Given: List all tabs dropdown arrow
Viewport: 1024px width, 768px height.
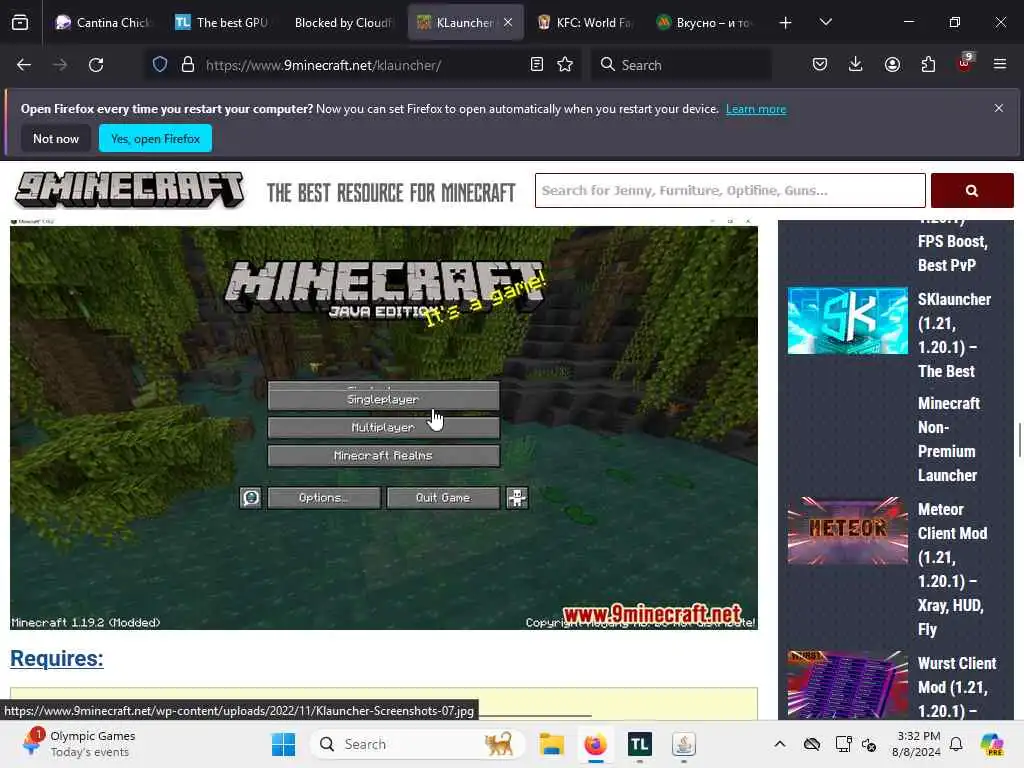Looking at the screenshot, I should (826, 23).
